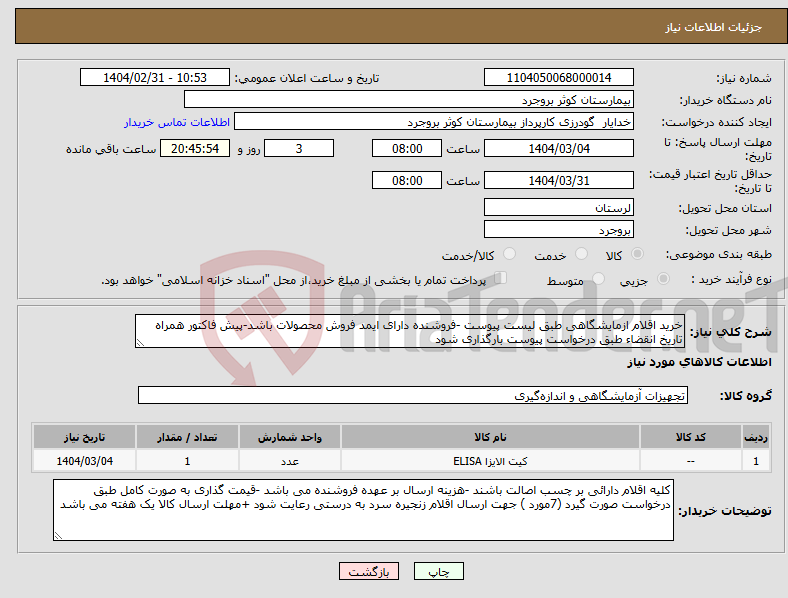Click the price validity date 1404/03/31 field
788x598 pixels.
tap(558, 180)
